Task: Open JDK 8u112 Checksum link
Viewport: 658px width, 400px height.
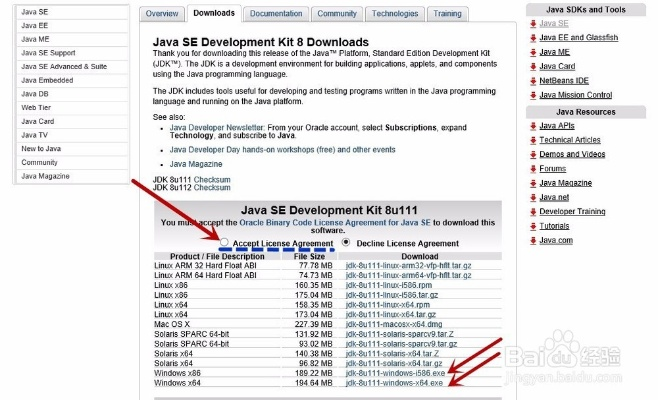Action: tap(212, 188)
